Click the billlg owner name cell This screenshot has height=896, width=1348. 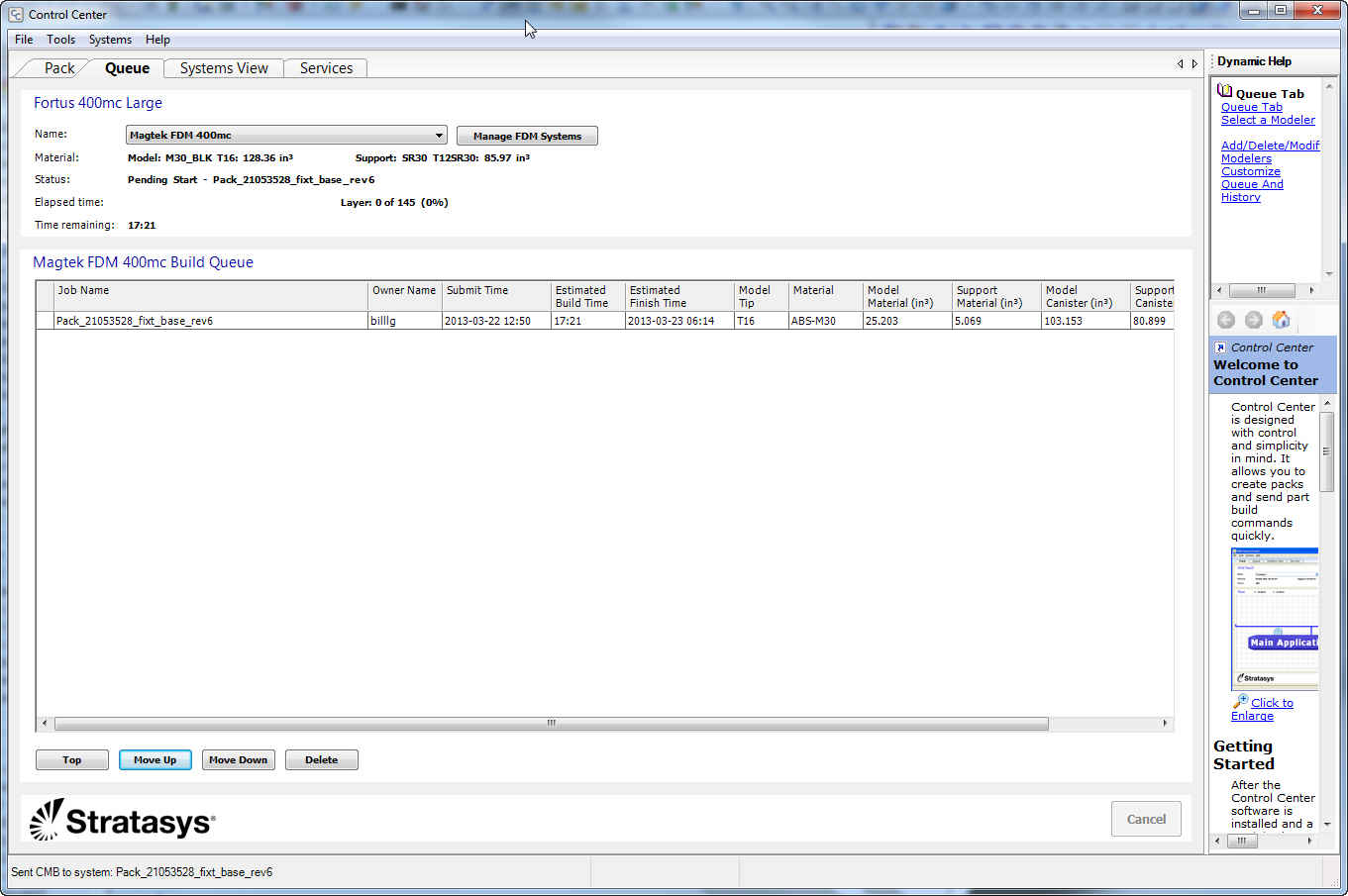coord(404,321)
